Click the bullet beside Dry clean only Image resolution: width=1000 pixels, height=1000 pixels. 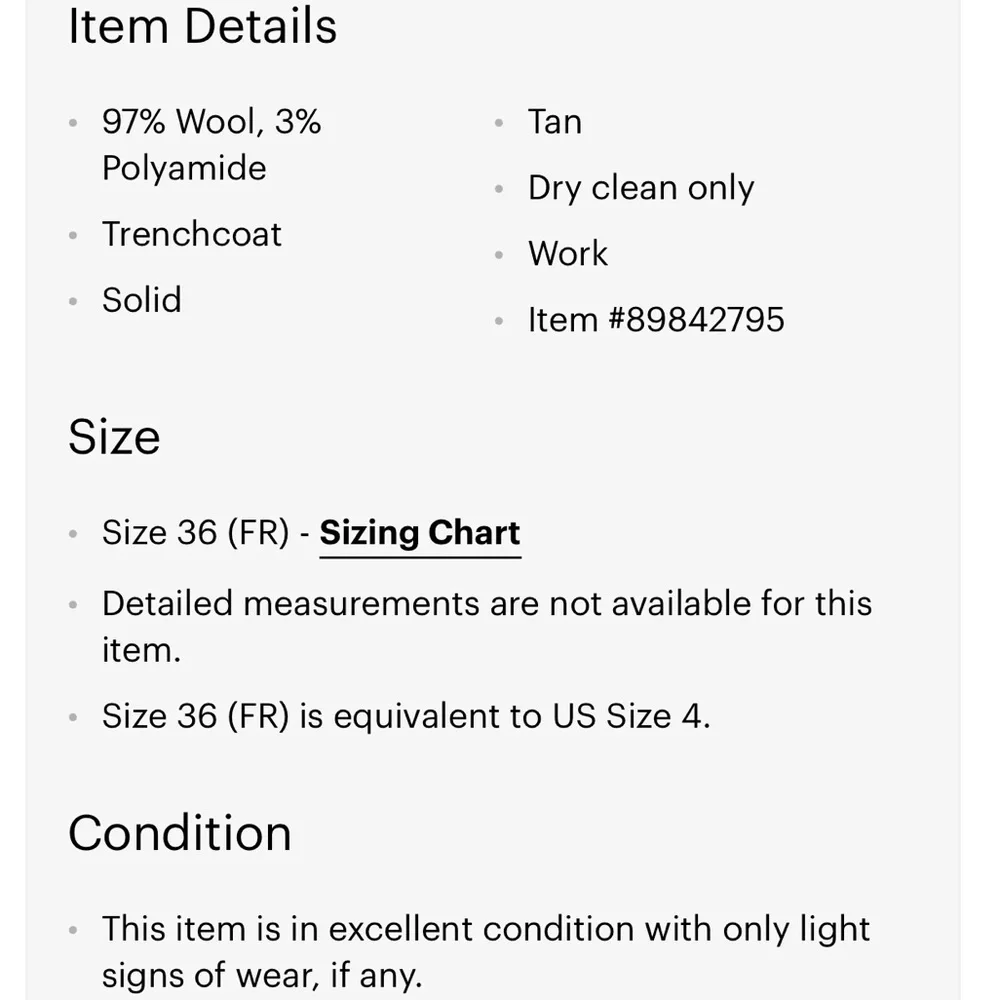pyautogui.click(x=499, y=190)
